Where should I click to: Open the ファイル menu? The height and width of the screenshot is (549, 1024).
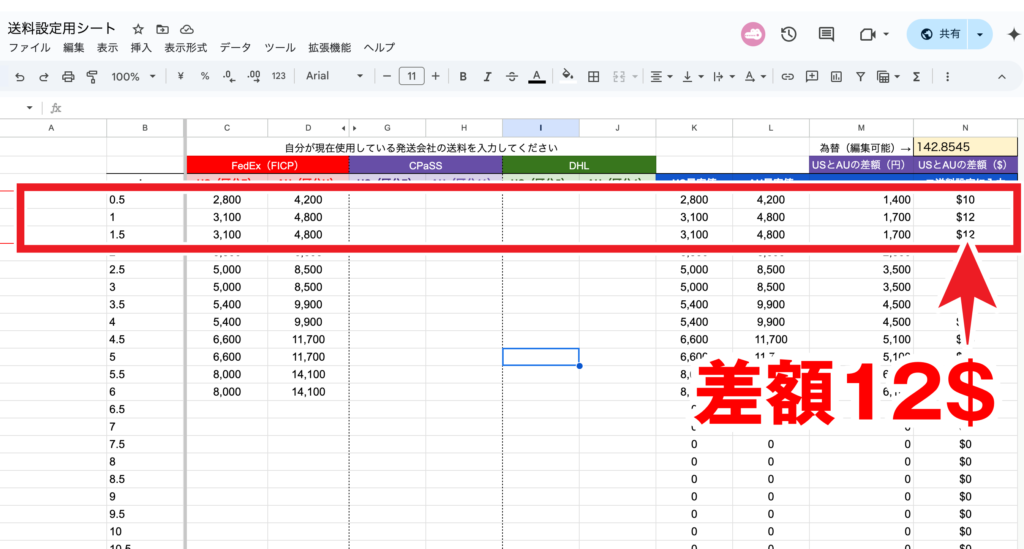click(x=29, y=48)
